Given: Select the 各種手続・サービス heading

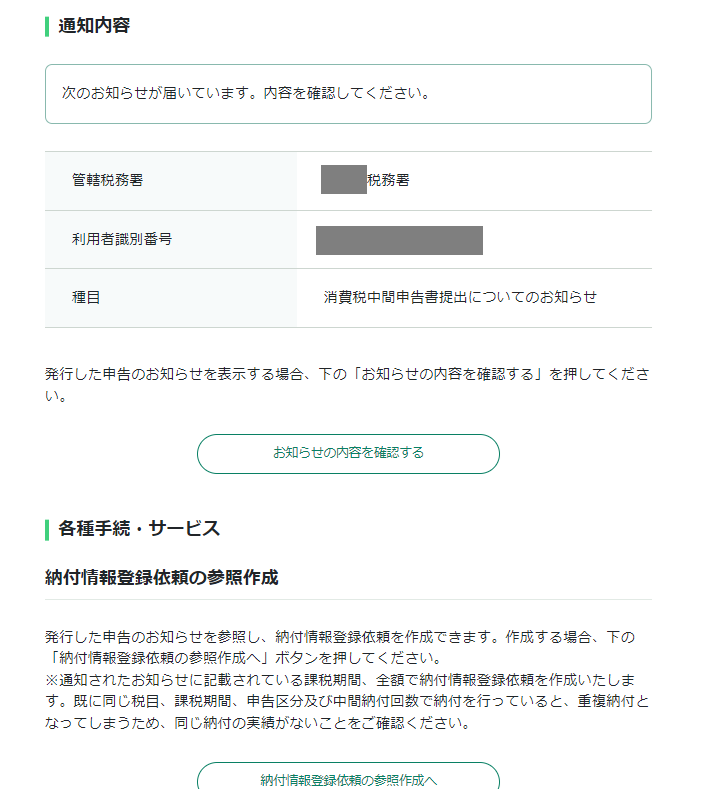Looking at the screenshot, I should click(139, 529).
